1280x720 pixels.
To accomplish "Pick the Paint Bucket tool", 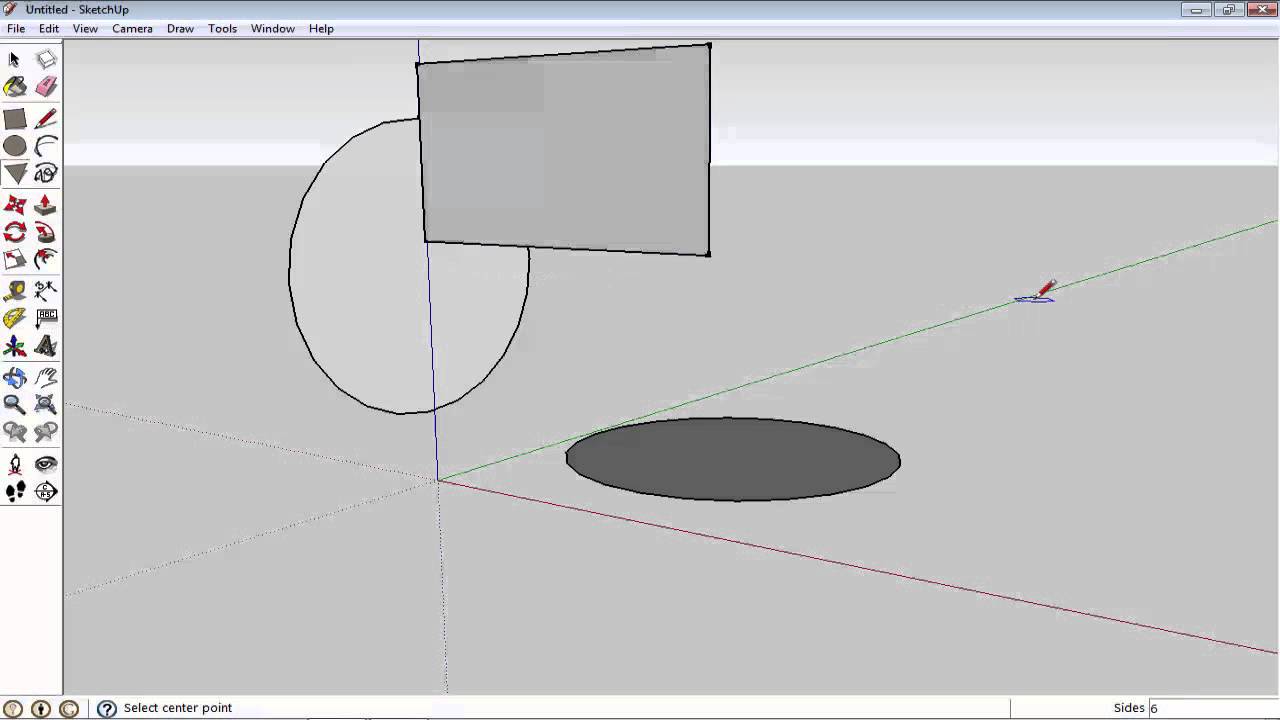I will point(15,88).
